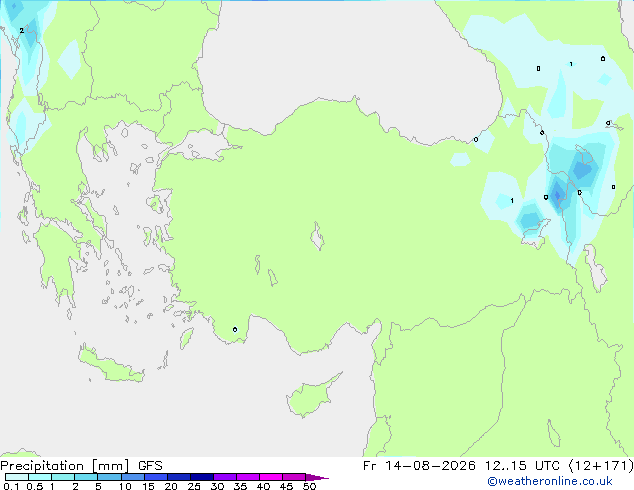
Task: Click the 30–35 mm purple legend swatch
Action: (224, 477)
